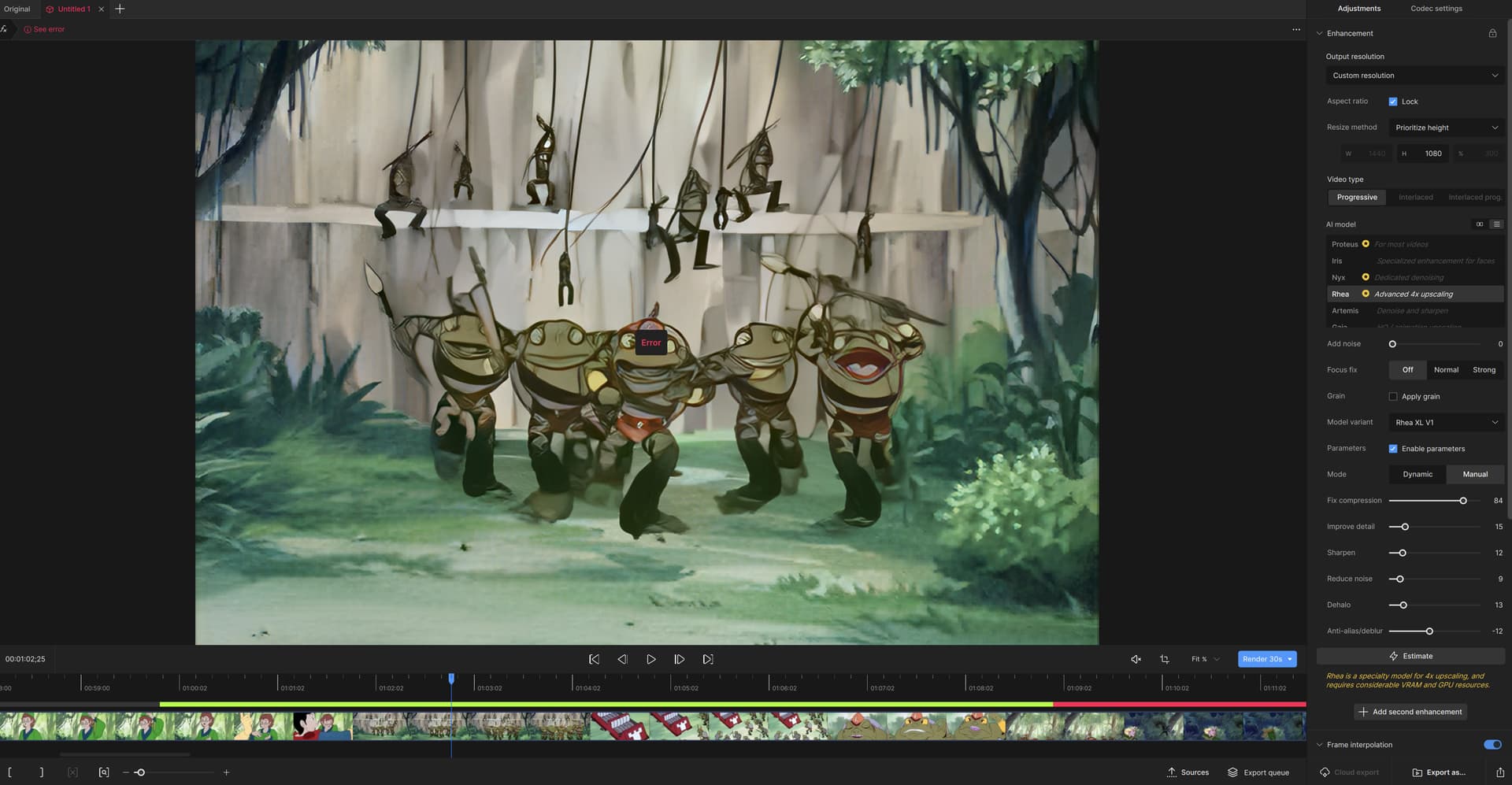Jump to the first frame
Image resolution: width=1512 pixels, height=785 pixels.
(594, 659)
